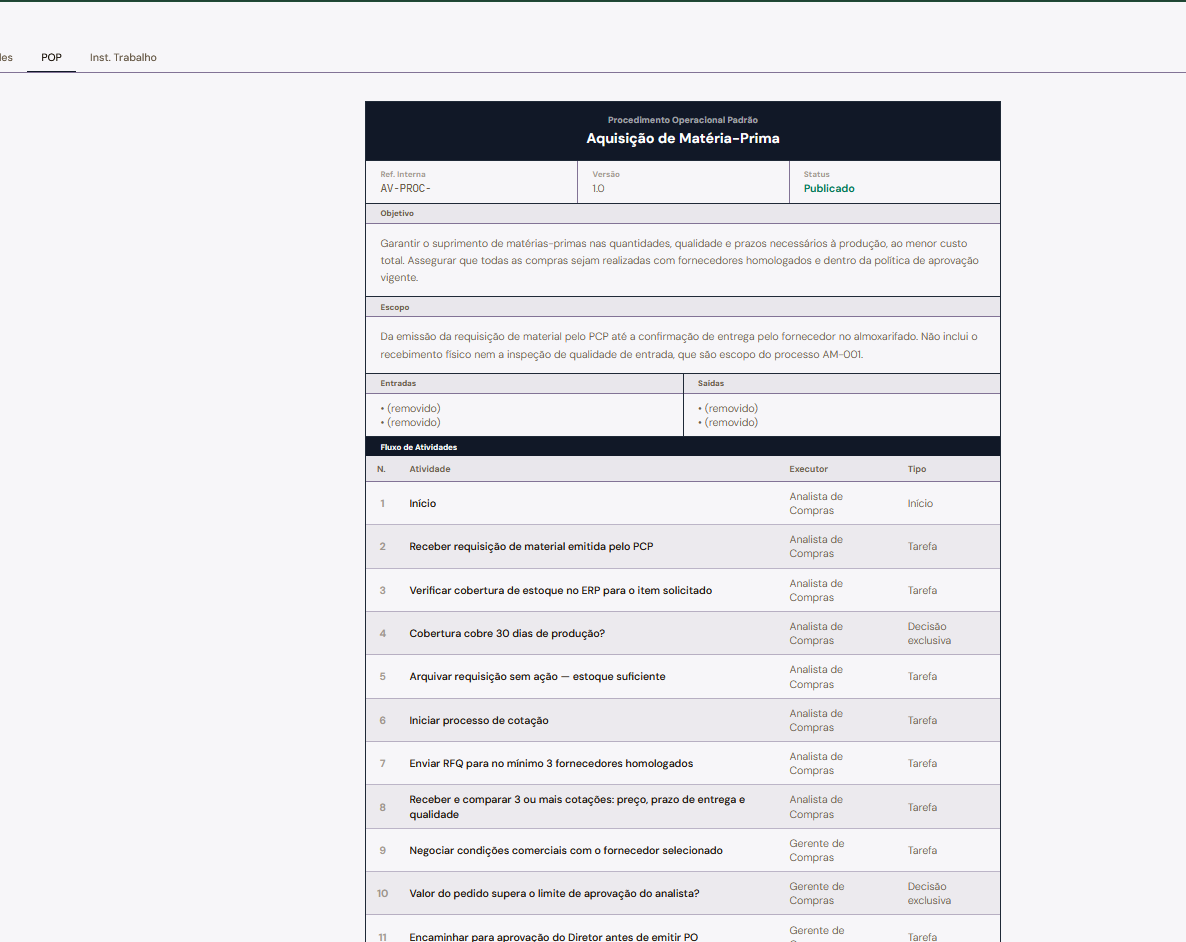The image size is (1186, 942).
Task: Click 'Decisão exclusiva' type in row 4
Action: 930,633
